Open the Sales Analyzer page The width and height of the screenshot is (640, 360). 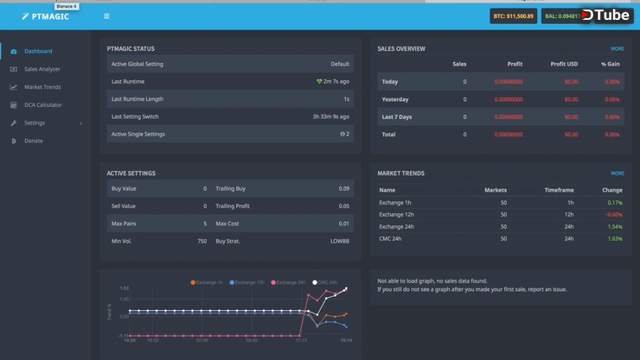tap(42, 69)
